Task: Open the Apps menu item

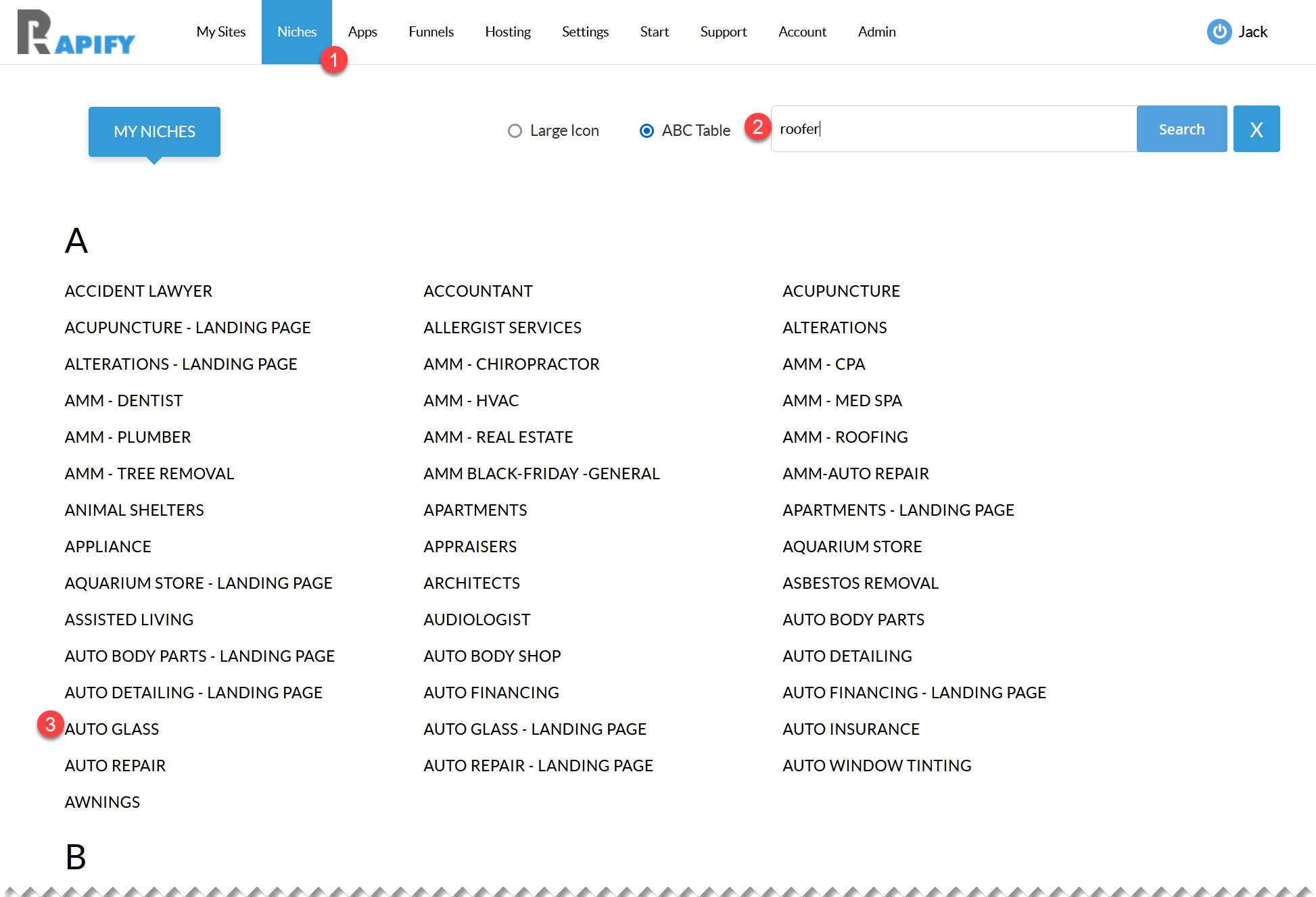Action: [x=362, y=32]
